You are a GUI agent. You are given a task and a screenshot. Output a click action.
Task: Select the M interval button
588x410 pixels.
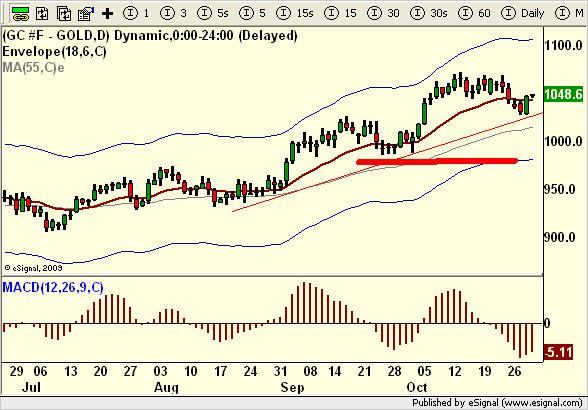pos(570,14)
